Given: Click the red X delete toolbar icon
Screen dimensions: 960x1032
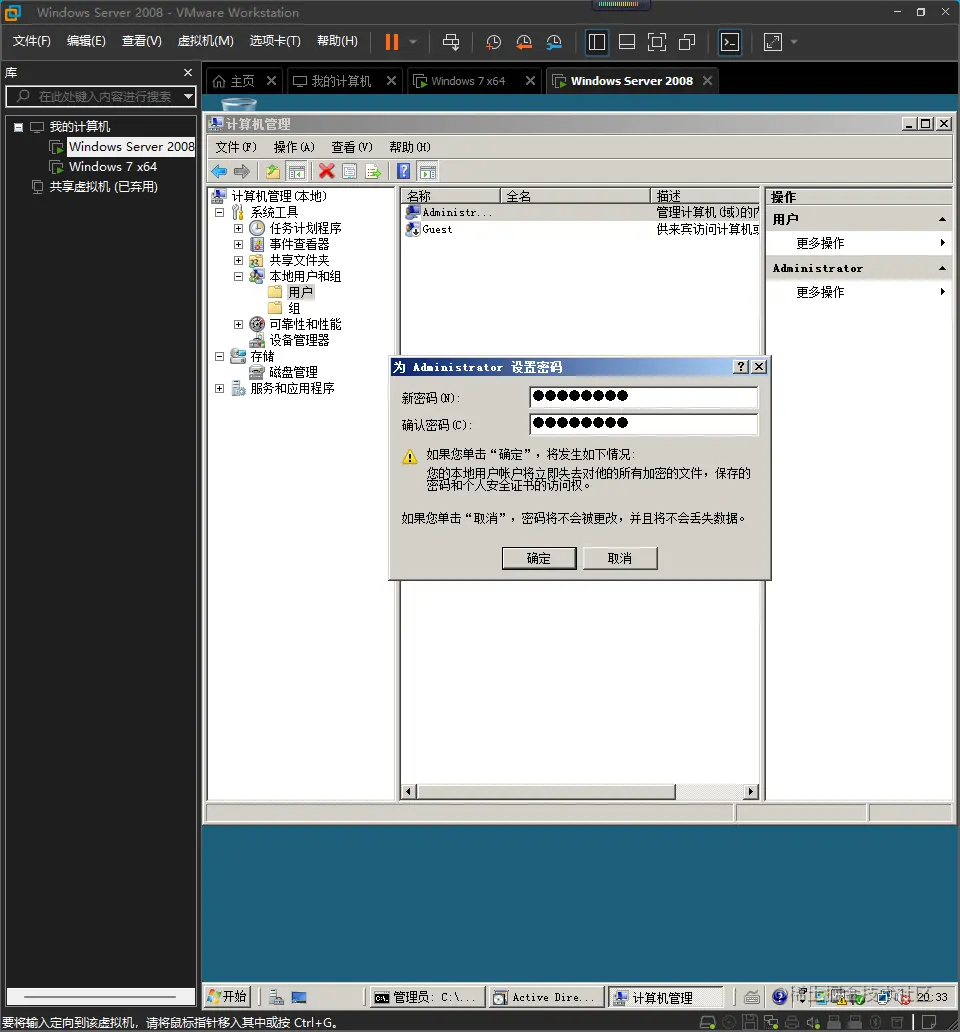Looking at the screenshot, I should [x=326, y=172].
